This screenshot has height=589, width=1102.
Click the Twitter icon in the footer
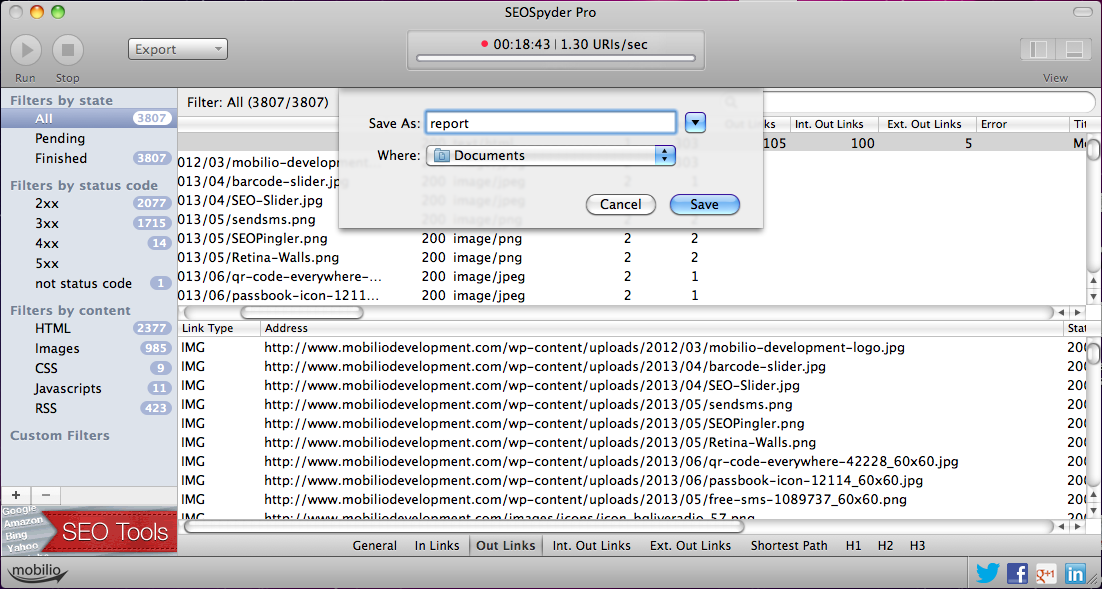click(987, 573)
